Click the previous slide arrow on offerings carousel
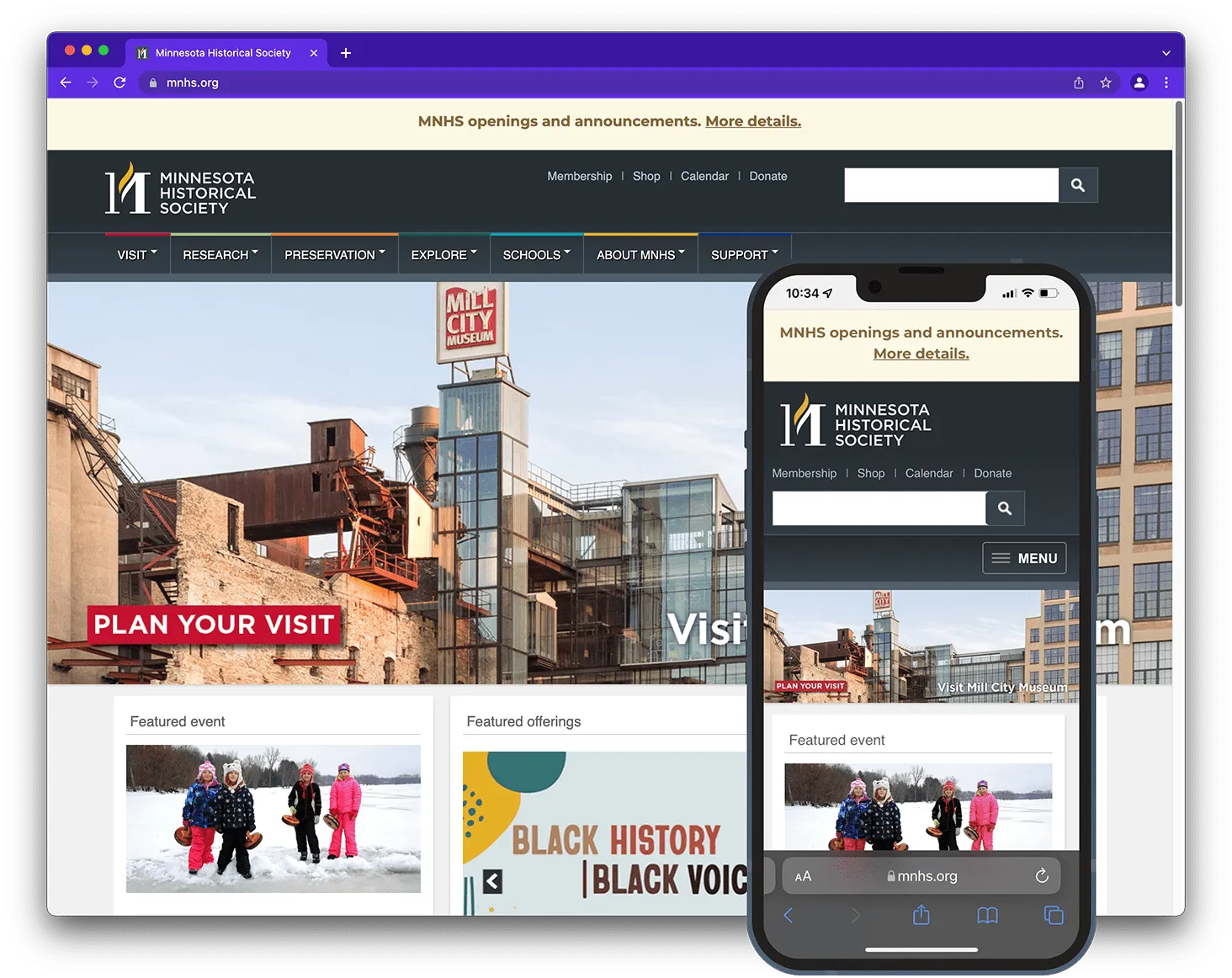This screenshot has width=1232, height=978. [x=493, y=881]
